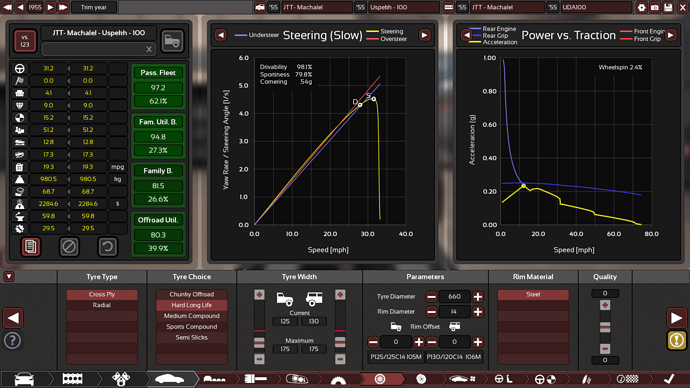Go to the brakes disc step icon
Image resolution: width=690 pixels, height=388 pixels.
click(421, 379)
